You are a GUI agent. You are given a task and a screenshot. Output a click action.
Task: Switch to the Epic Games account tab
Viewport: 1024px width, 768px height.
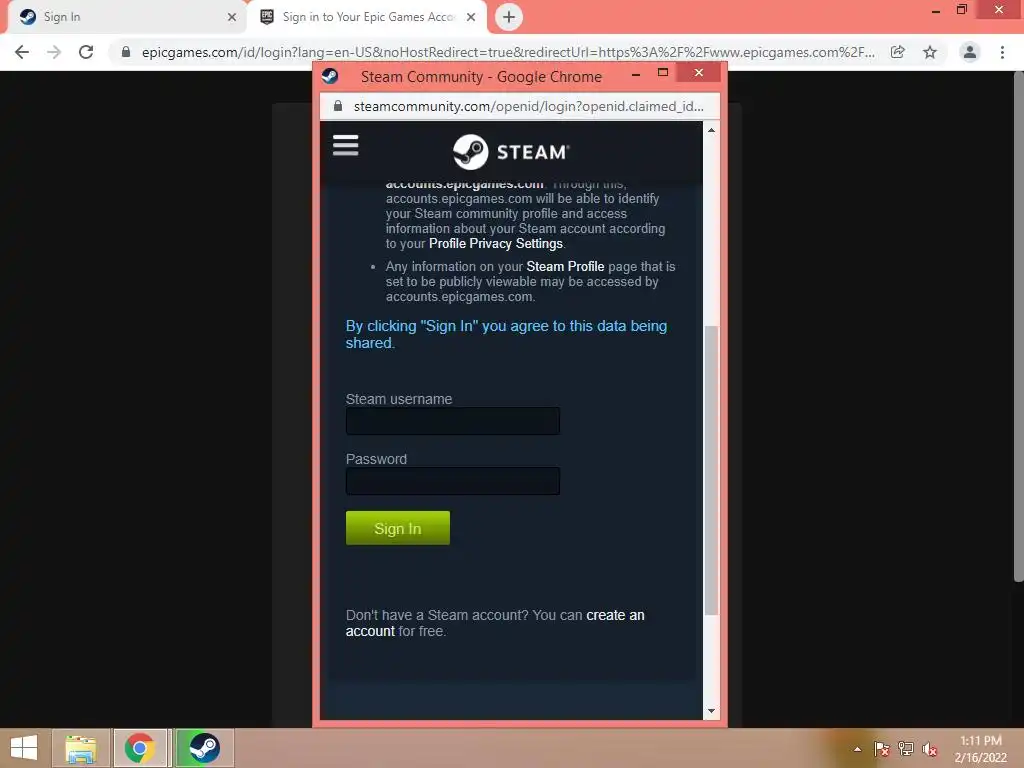click(368, 17)
